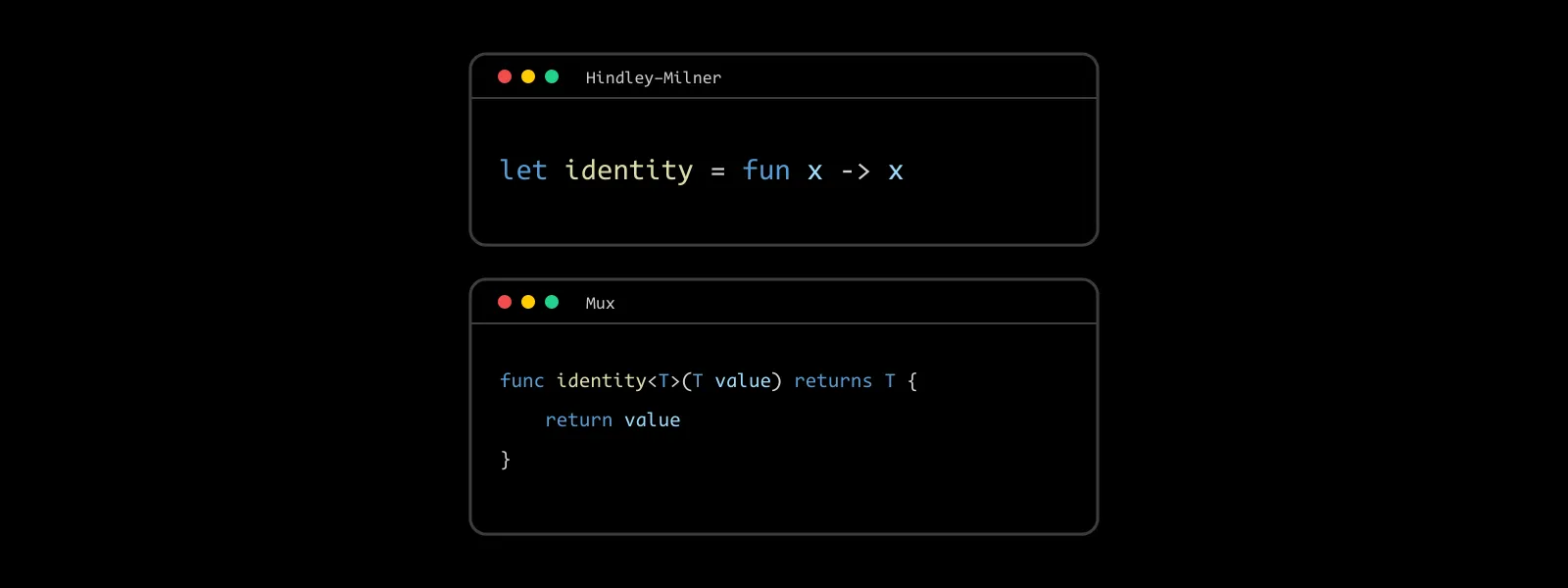
Task: Click the 'return' keyword on second line
Action: pos(578,420)
